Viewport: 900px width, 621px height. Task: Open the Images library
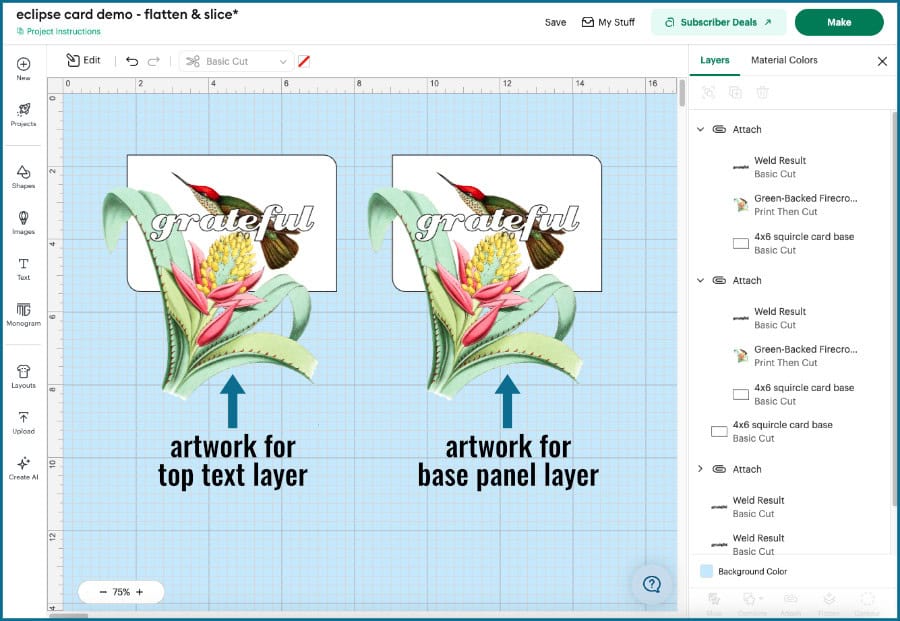pyautogui.click(x=24, y=222)
